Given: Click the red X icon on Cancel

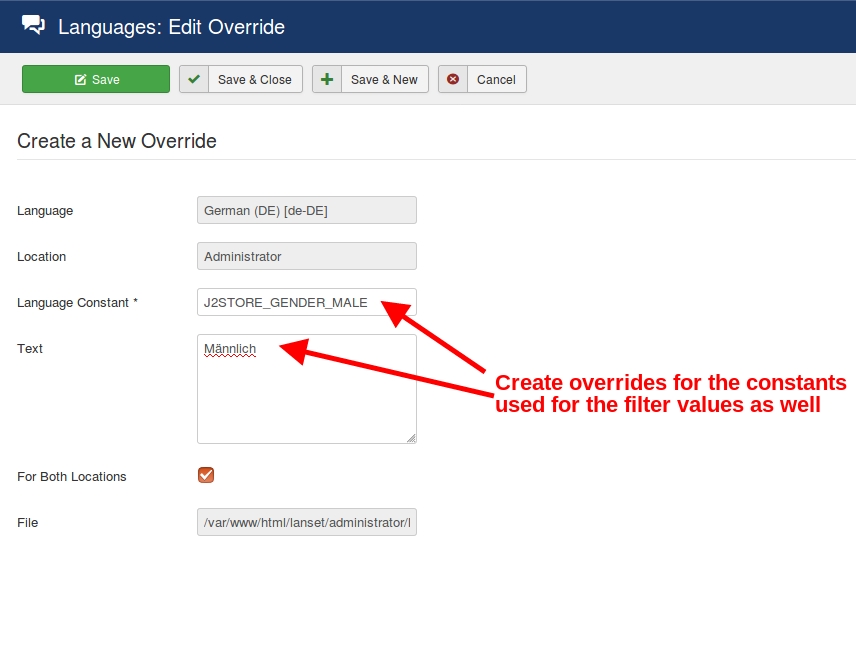Looking at the screenshot, I should [x=453, y=80].
